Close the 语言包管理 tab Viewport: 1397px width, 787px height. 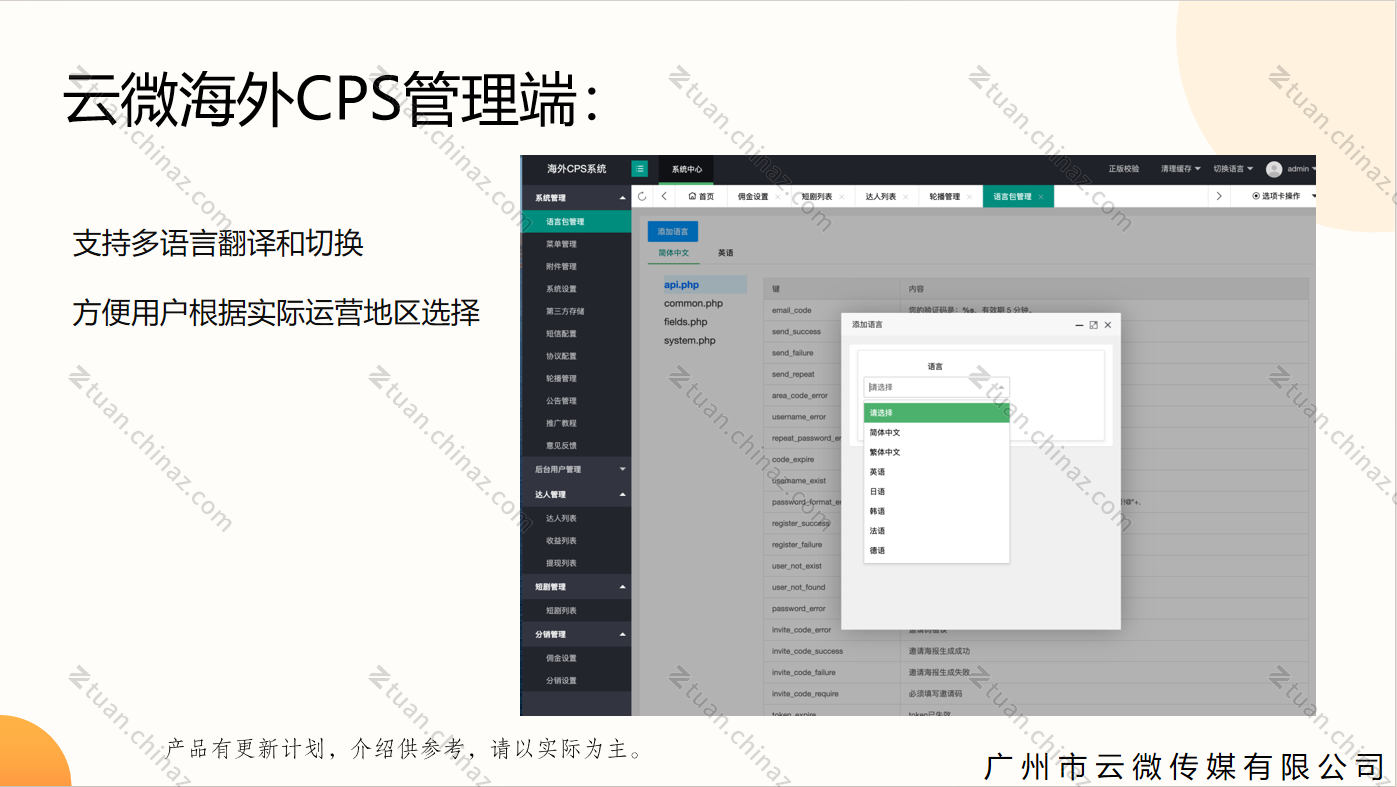point(1041,197)
